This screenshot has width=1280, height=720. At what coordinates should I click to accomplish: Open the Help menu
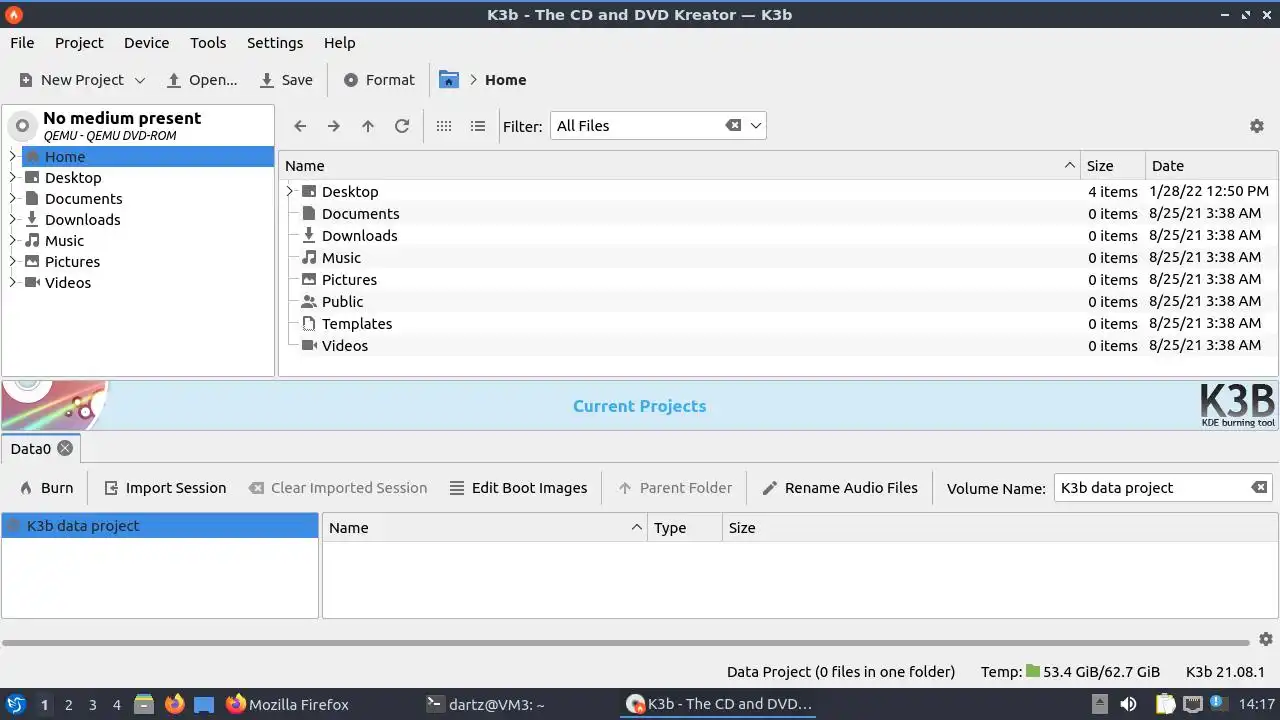[x=340, y=43]
